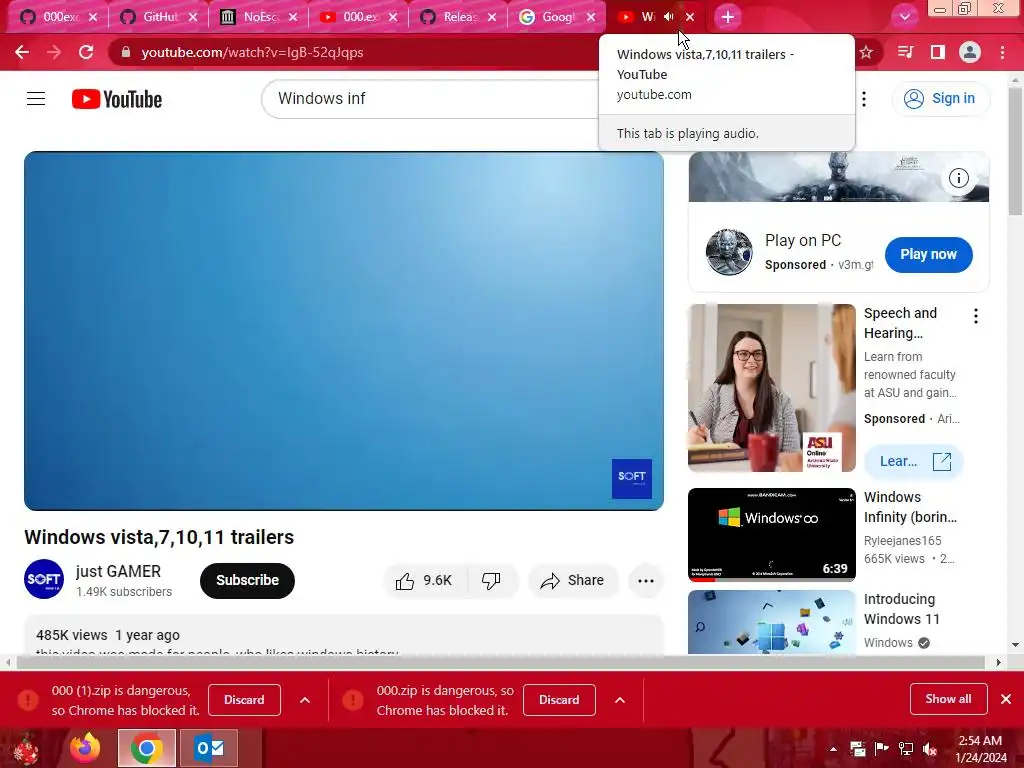Open the just GAMER channel name link
Image resolution: width=1024 pixels, height=768 pixels.
(118, 571)
